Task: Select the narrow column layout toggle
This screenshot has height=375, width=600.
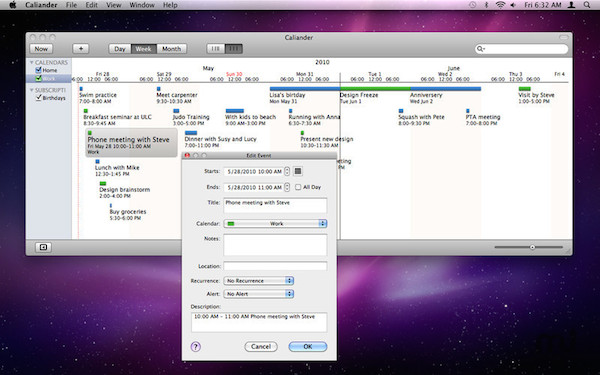Action: tap(216, 49)
